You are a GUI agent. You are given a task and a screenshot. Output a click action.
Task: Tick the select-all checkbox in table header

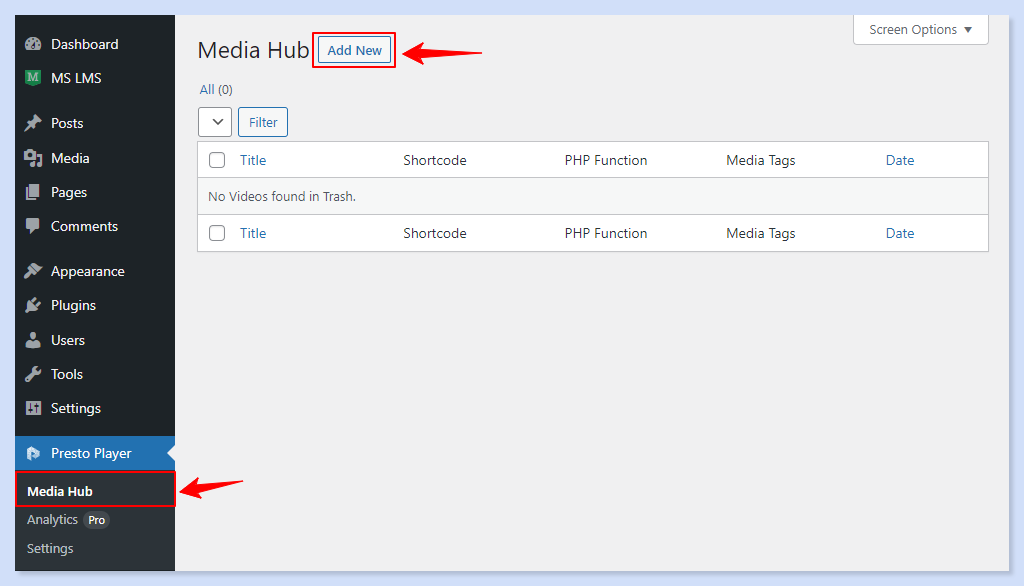tap(217, 160)
